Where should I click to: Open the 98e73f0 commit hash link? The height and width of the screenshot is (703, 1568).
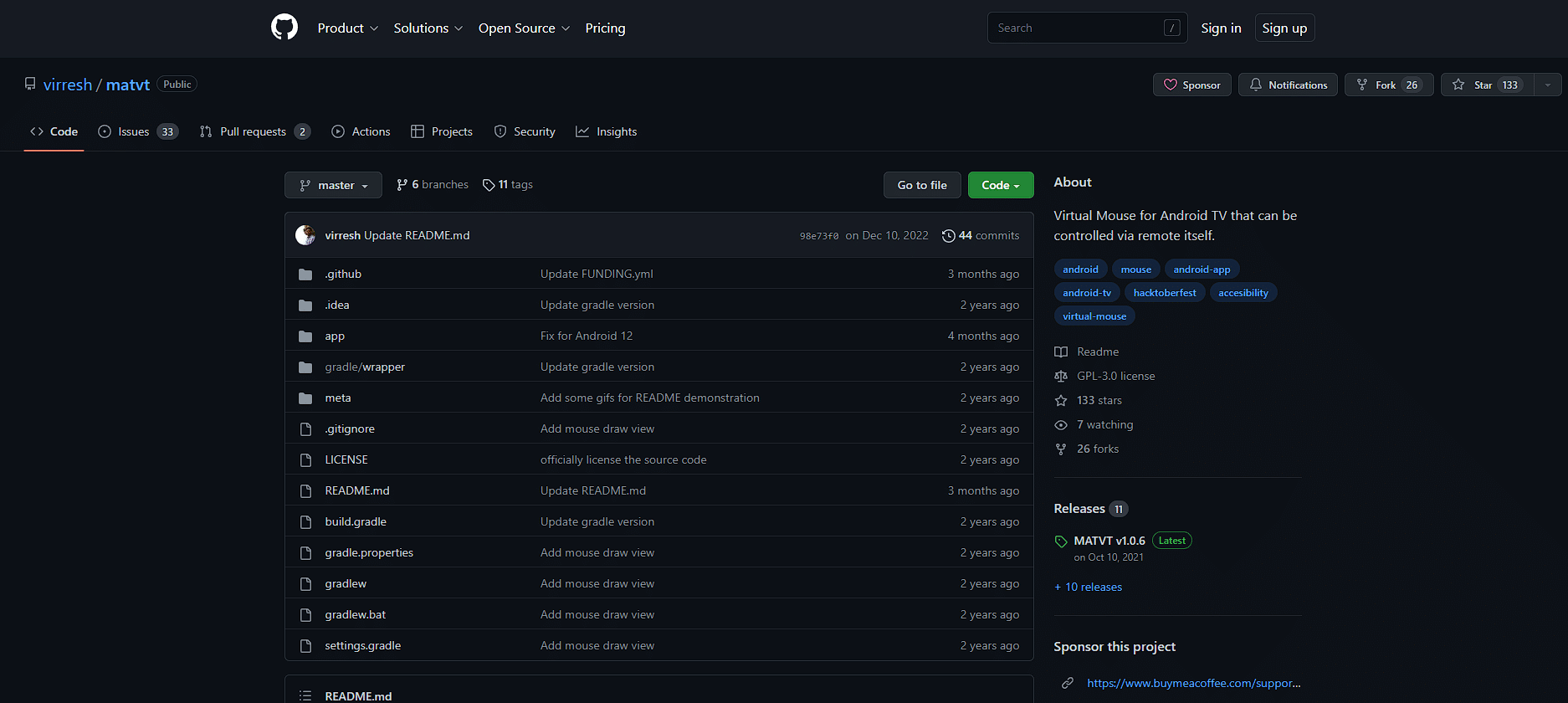[x=819, y=236]
